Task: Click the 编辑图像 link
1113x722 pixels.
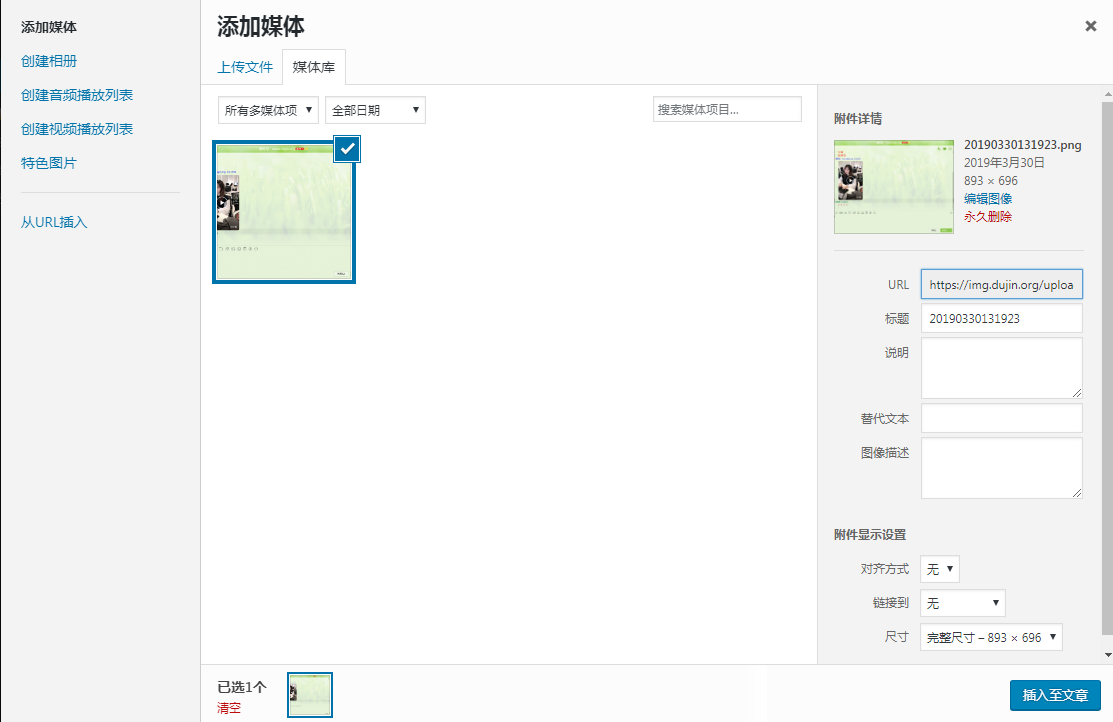Action: click(988, 199)
